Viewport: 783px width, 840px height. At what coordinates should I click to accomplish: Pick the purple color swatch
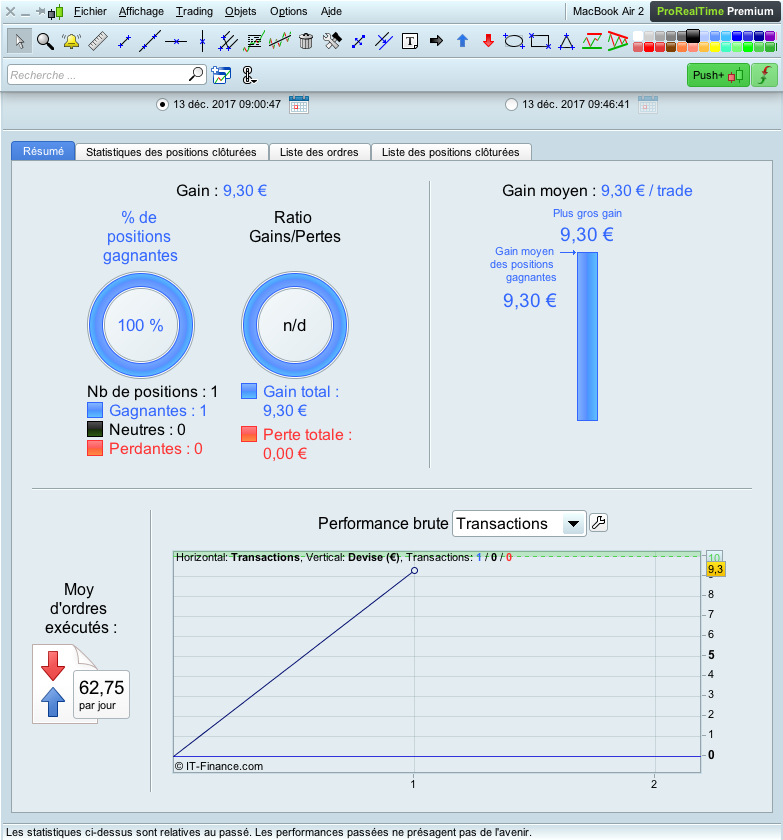coord(770,36)
